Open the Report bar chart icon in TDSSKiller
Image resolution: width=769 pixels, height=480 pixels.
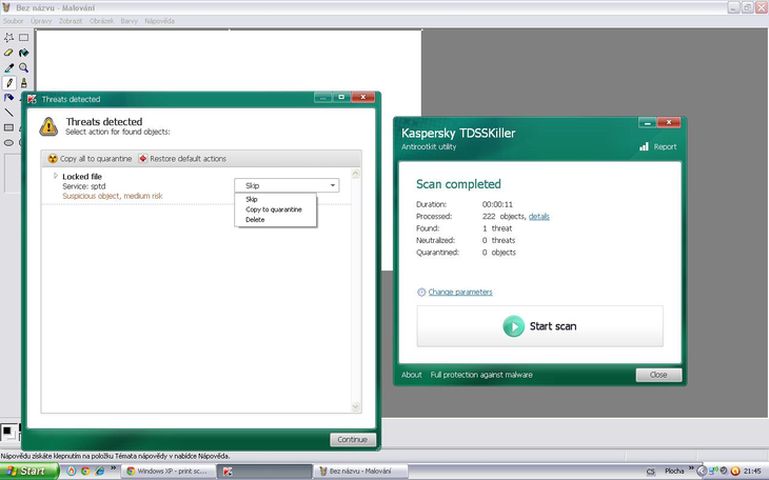[x=644, y=147]
